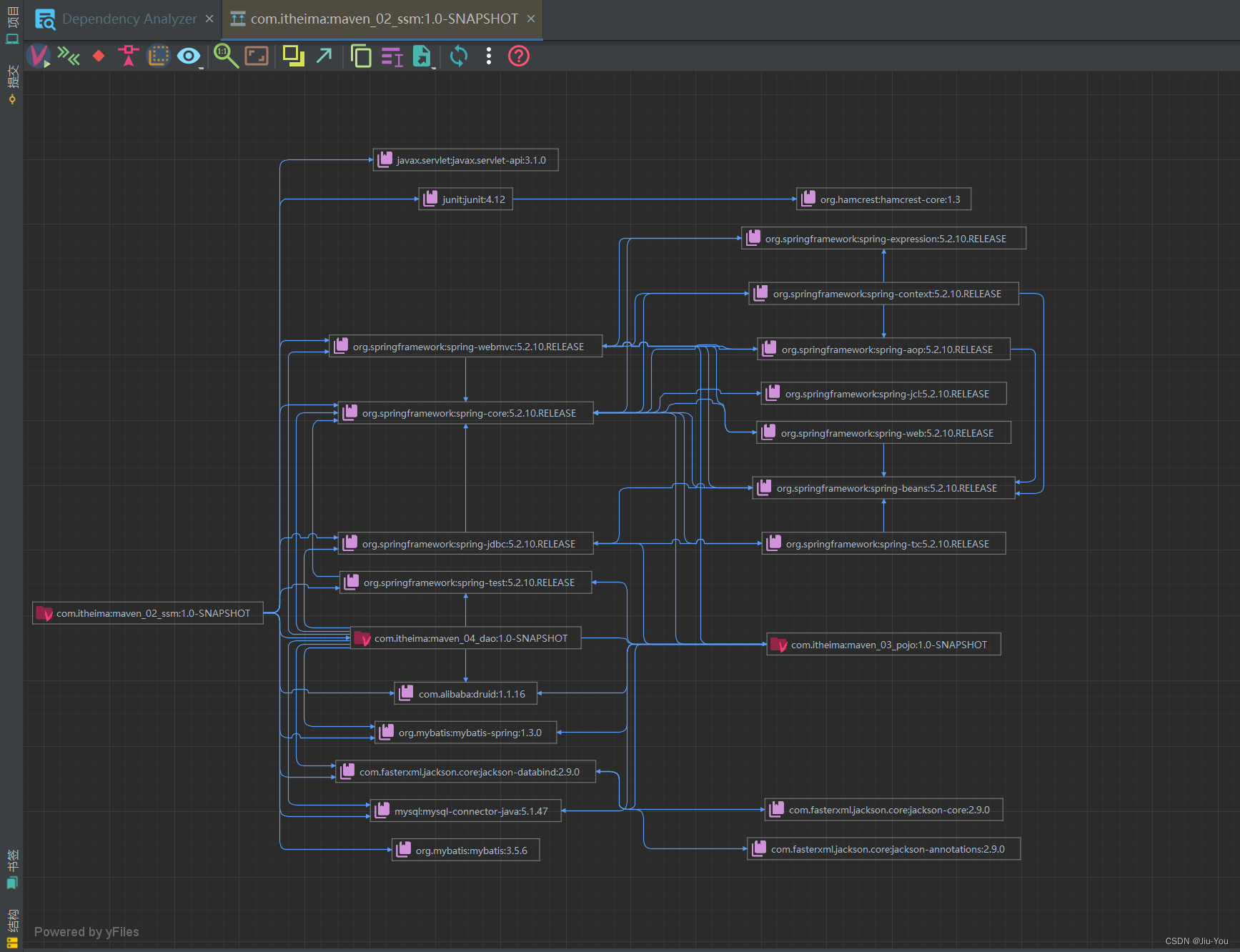Viewport: 1240px width, 952px height.
Task: Click the Maven goal run icon
Action: 39,56
